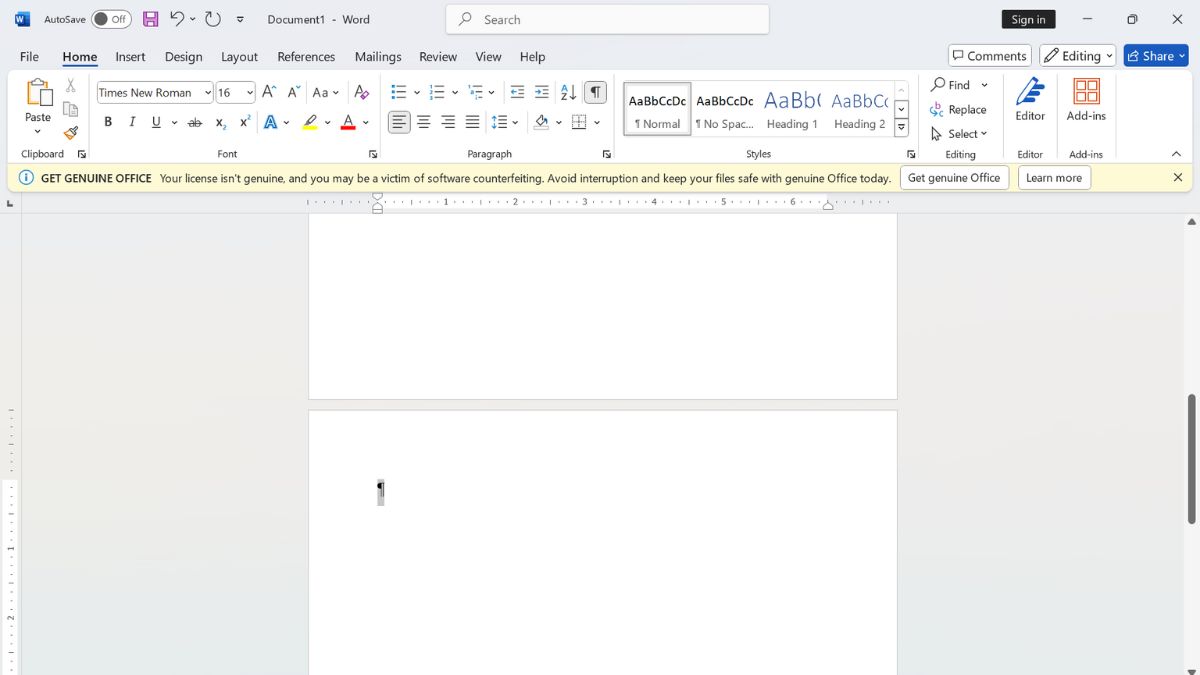The height and width of the screenshot is (675, 1200).
Task: Expand the Numbering dropdown arrow
Action: (x=455, y=92)
